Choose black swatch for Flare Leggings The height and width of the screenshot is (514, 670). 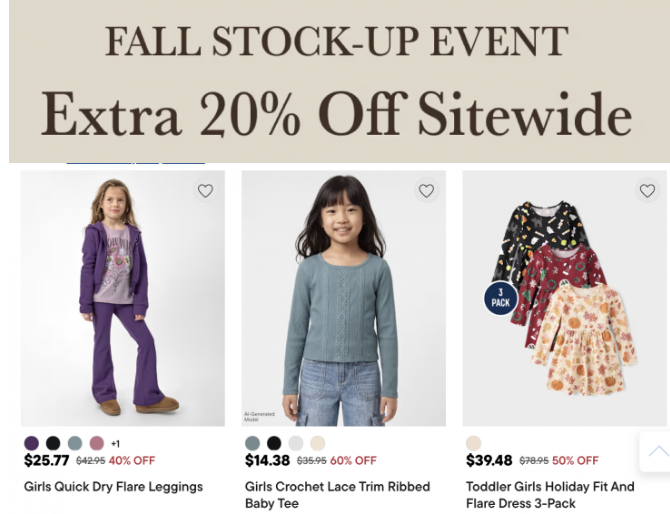click(53, 443)
